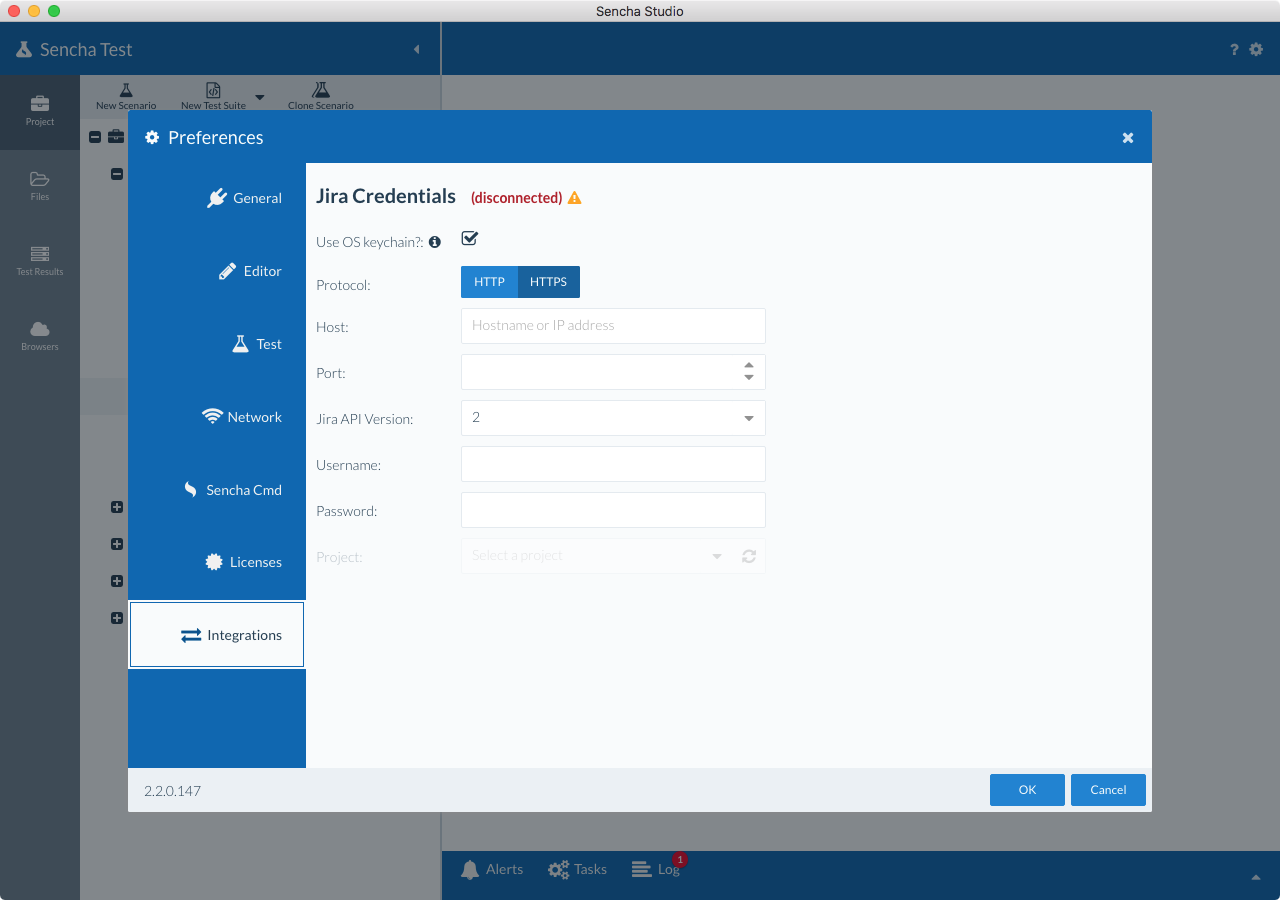Viewport: 1280px width, 900px height.
Task: Click the Cancel button
Action: (x=1108, y=790)
